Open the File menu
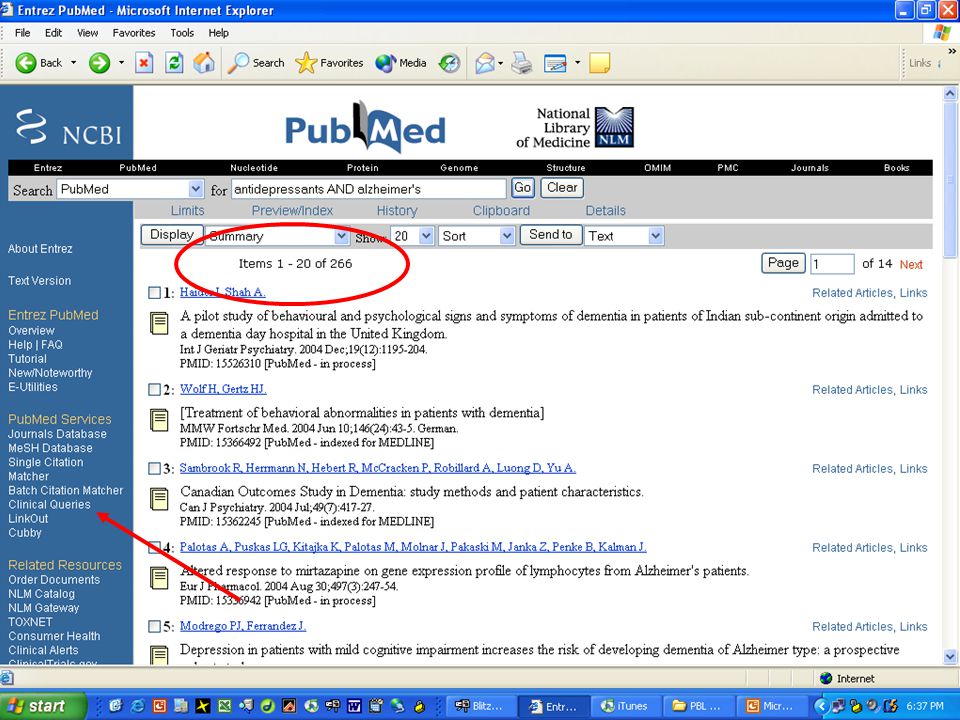The width and height of the screenshot is (960, 720). tap(22, 33)
